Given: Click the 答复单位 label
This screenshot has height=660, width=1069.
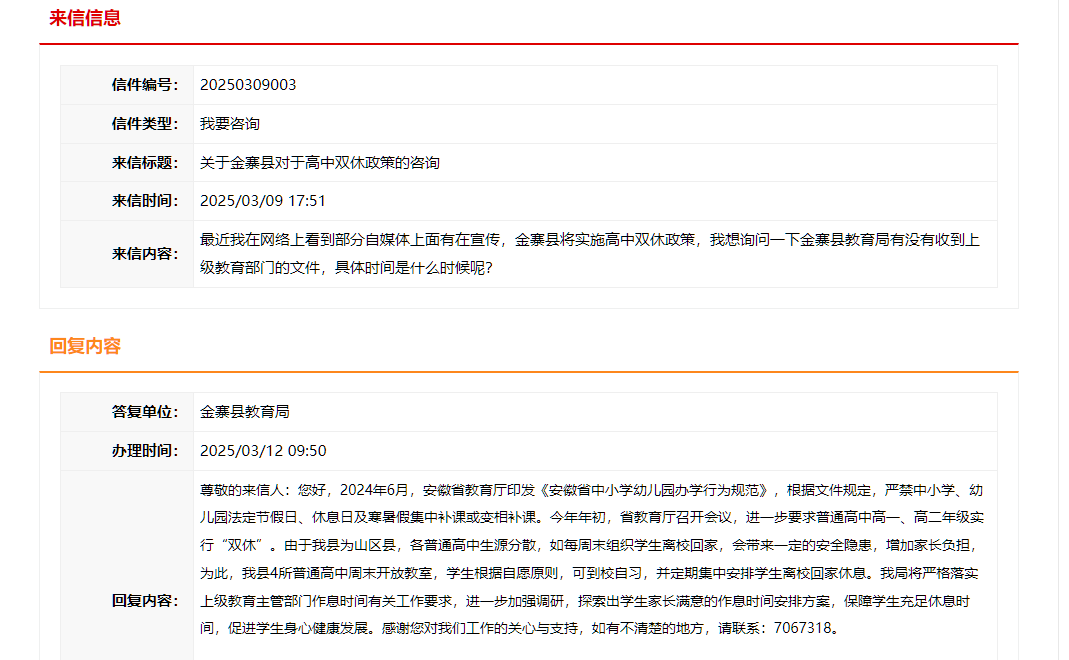Looking at the screenshot, I should click(x=145, y=412).
